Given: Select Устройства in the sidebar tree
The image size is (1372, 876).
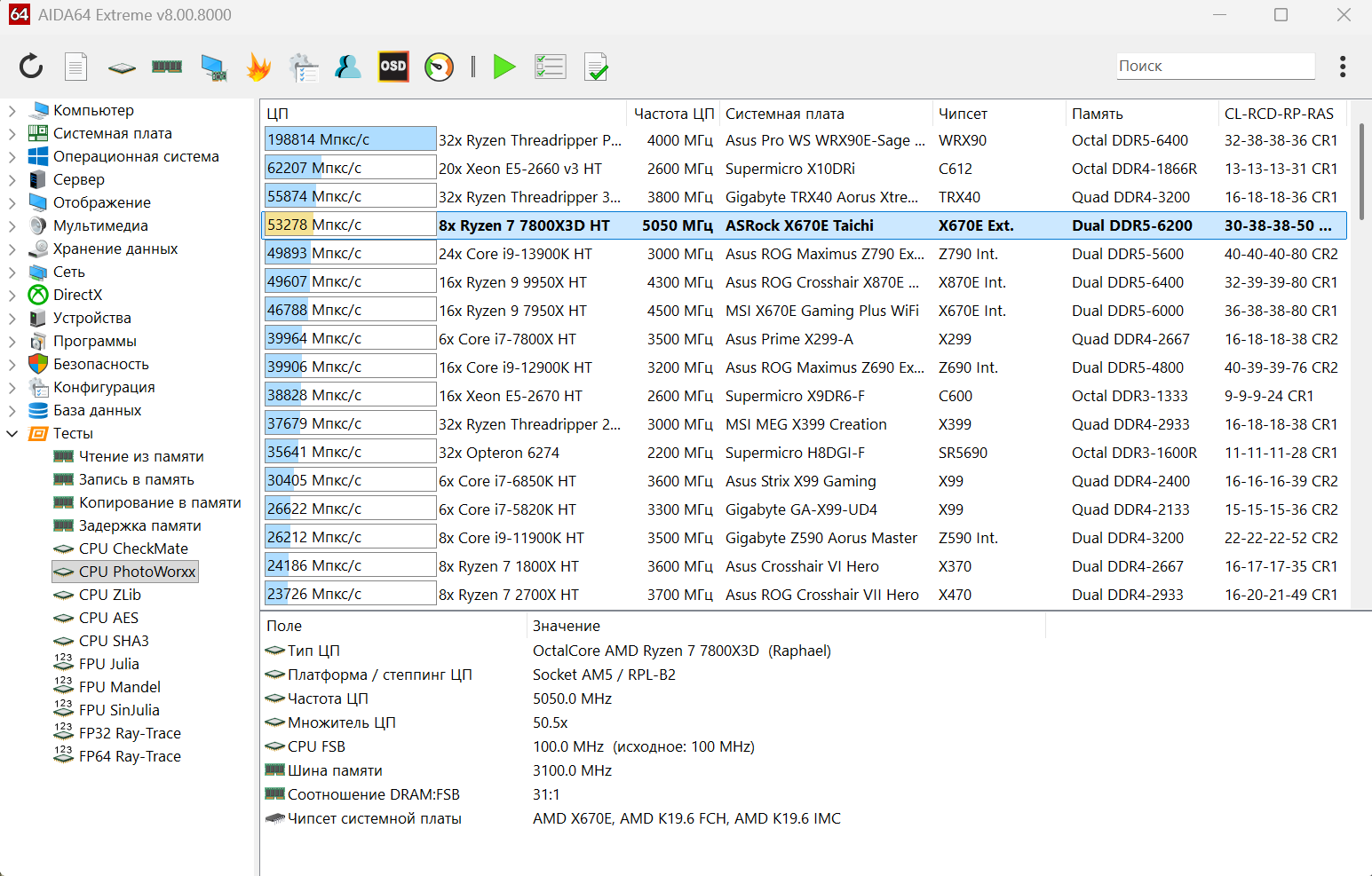Looking at the screenshot, I should pyautogui.click(x=92, y=318).
